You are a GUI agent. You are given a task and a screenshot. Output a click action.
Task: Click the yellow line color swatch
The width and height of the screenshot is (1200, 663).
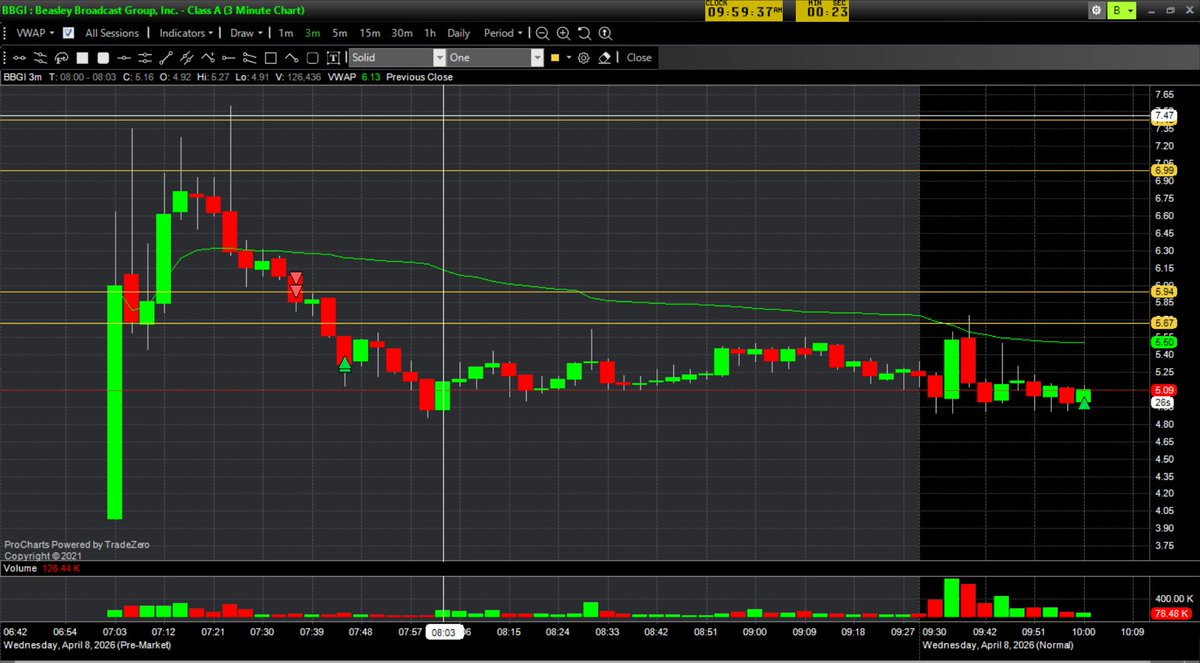[x=553, y=58]
